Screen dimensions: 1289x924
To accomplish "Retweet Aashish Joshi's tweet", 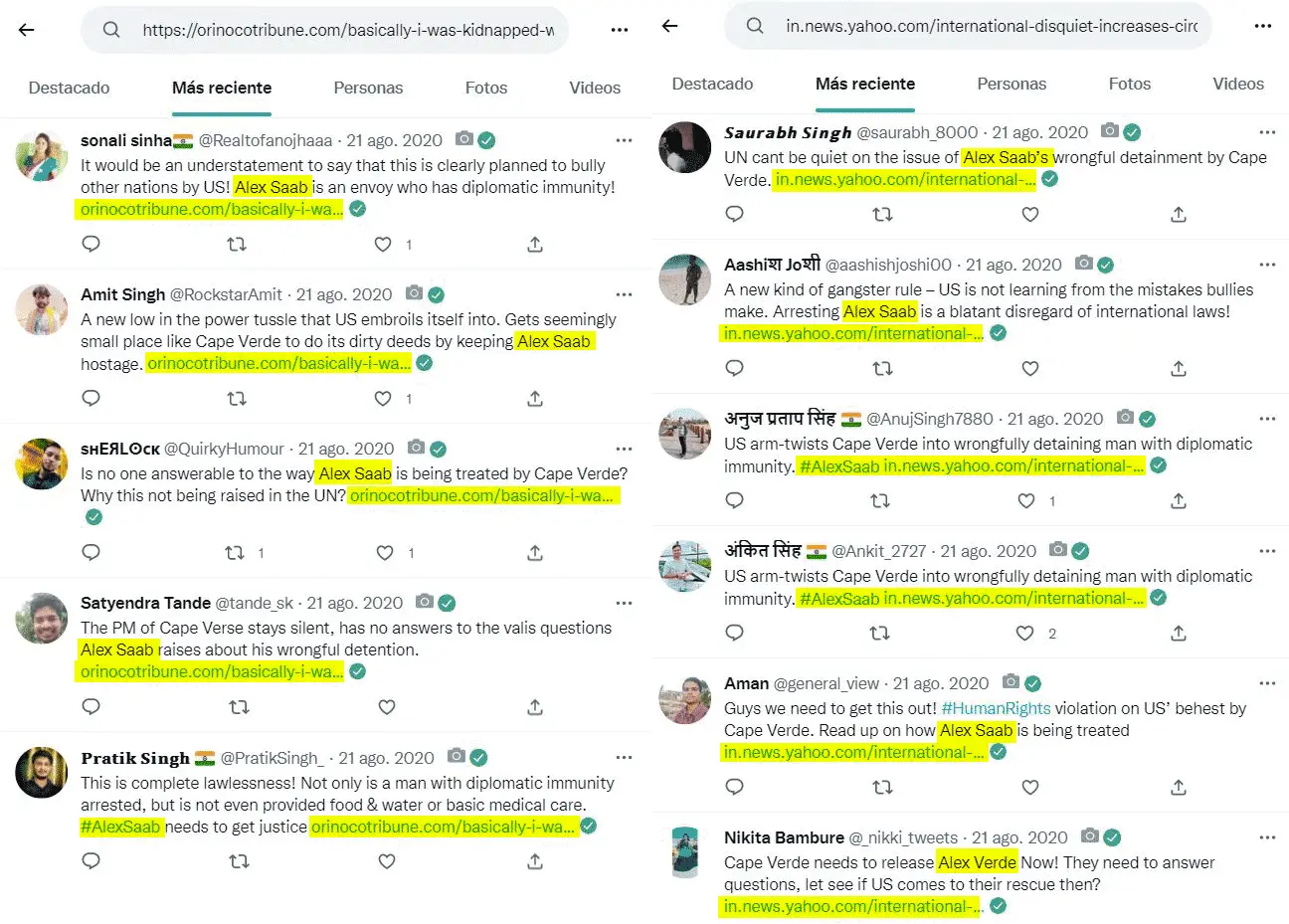I will click(882, 368).
